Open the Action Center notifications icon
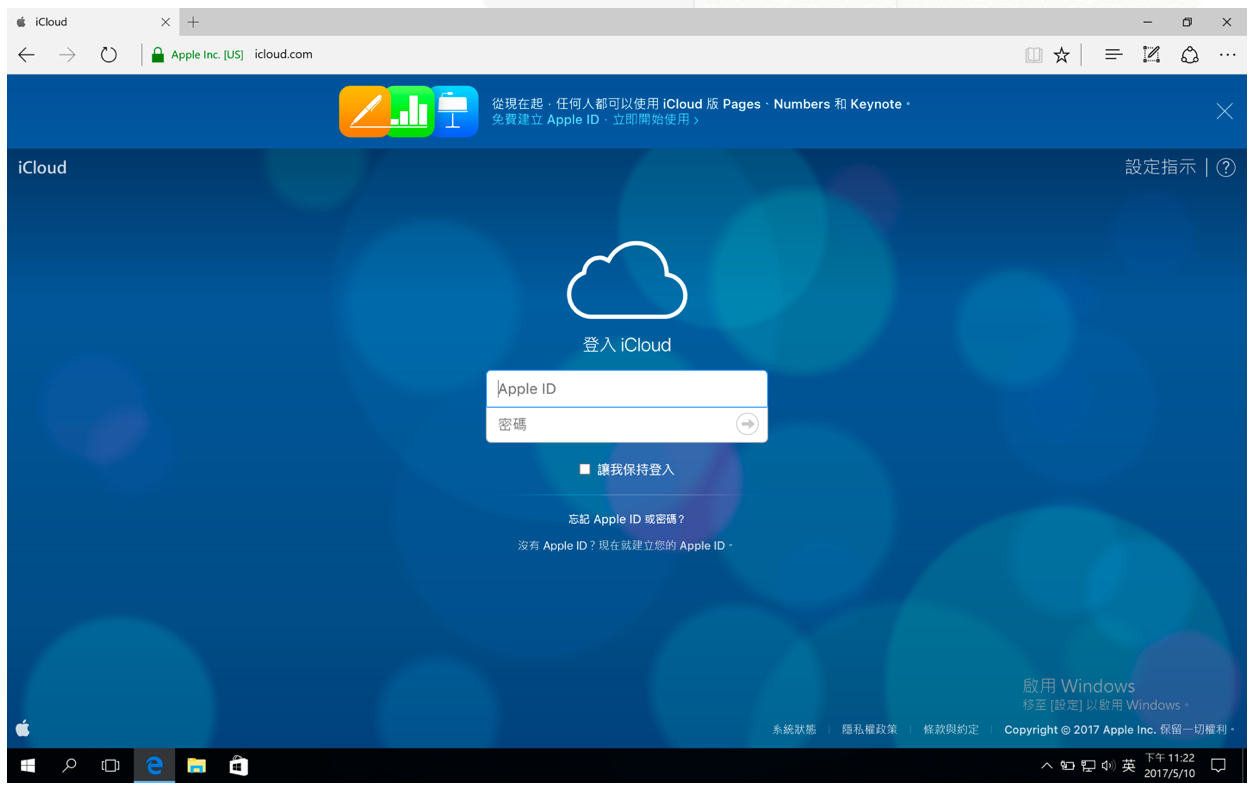Screen dimensions: 1256x794 (1218, 766)
